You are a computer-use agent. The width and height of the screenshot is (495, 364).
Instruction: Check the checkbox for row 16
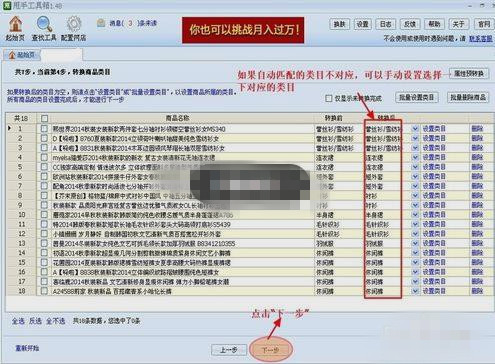(44, 272)
